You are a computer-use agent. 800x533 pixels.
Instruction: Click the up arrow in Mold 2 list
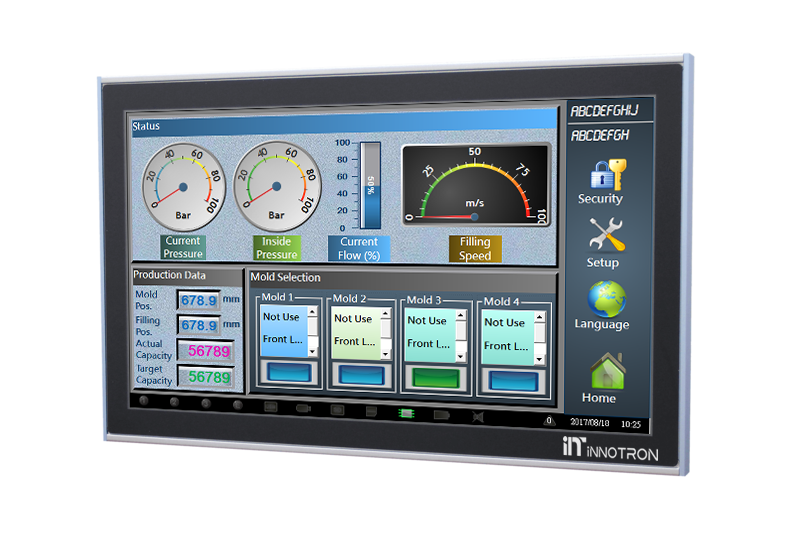point(386,314)
